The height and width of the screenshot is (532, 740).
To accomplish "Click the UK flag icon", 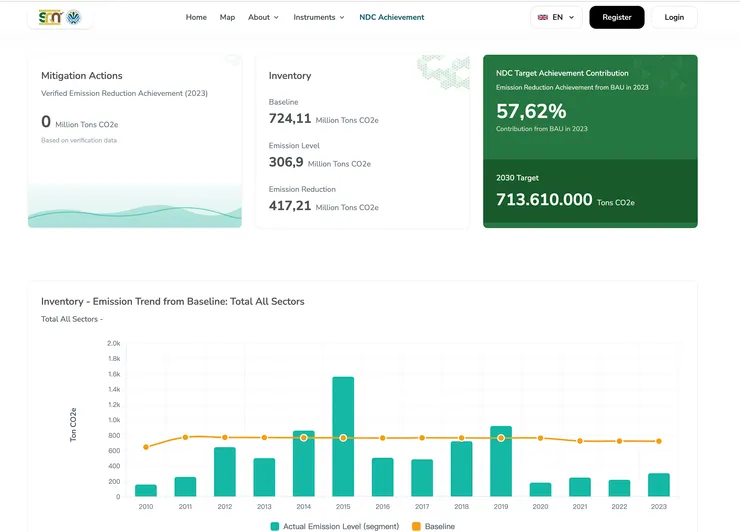I will 543,17.
